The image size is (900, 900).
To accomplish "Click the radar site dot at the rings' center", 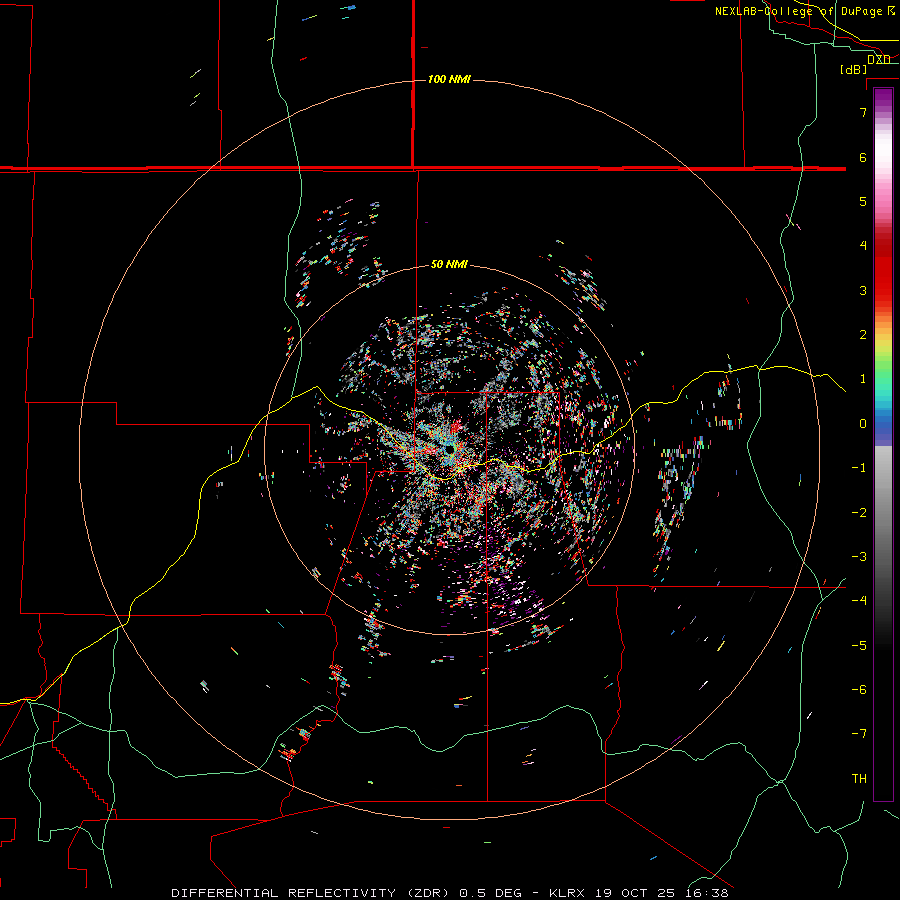I will tap(449, 449).
